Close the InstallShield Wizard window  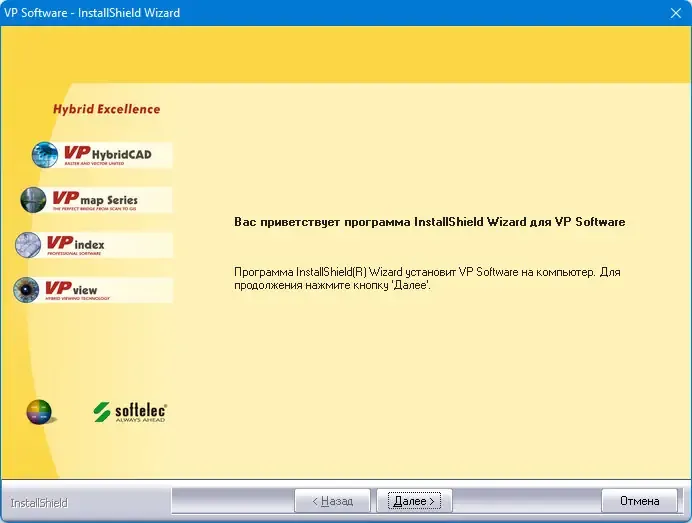click(x=676, y=13)
